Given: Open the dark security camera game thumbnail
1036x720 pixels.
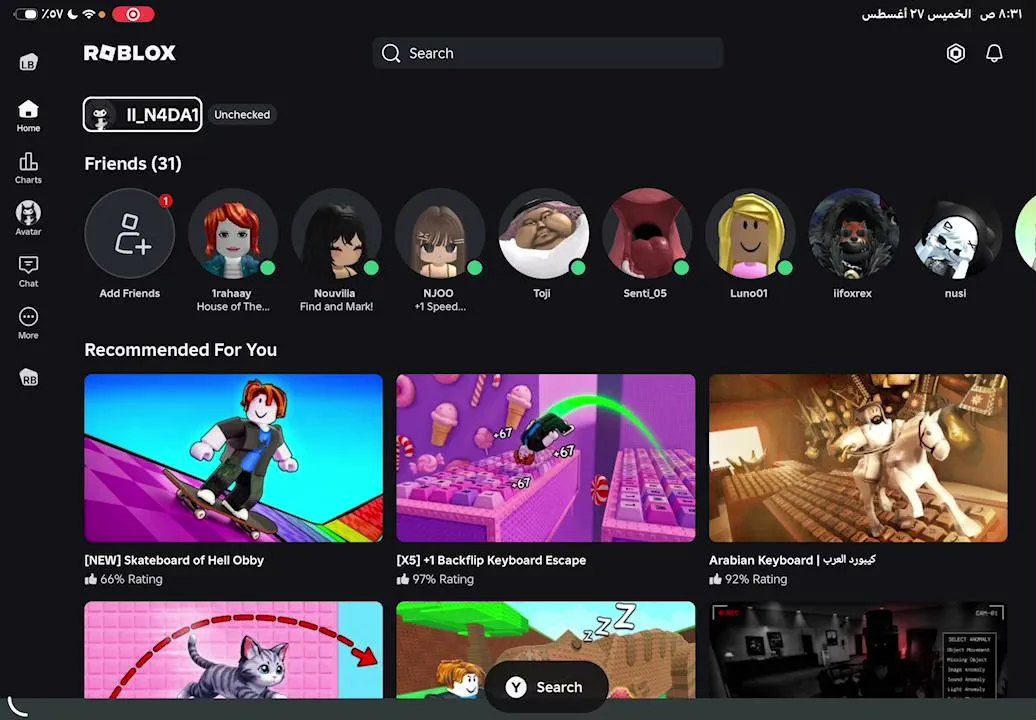Looking at the screenshot, I should coord(858,649).
